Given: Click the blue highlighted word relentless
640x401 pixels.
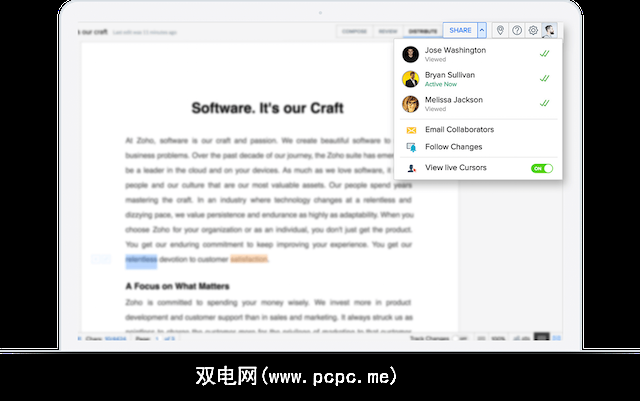Looking at the screenshot, I should pyautogui.click(x=141, y=260).
